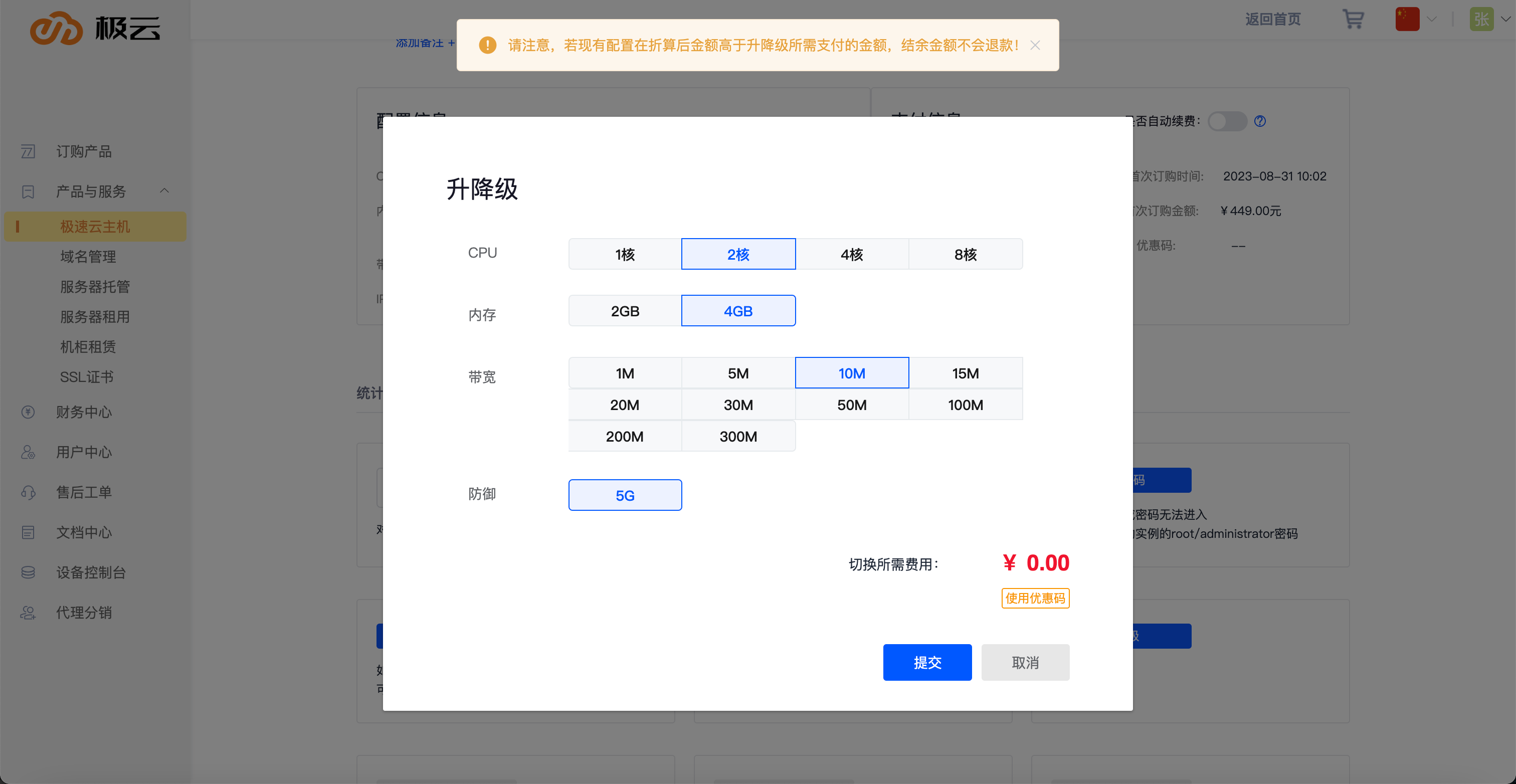Click the 提交 submit button
The image size is (1516, 784).
point(927,662)
